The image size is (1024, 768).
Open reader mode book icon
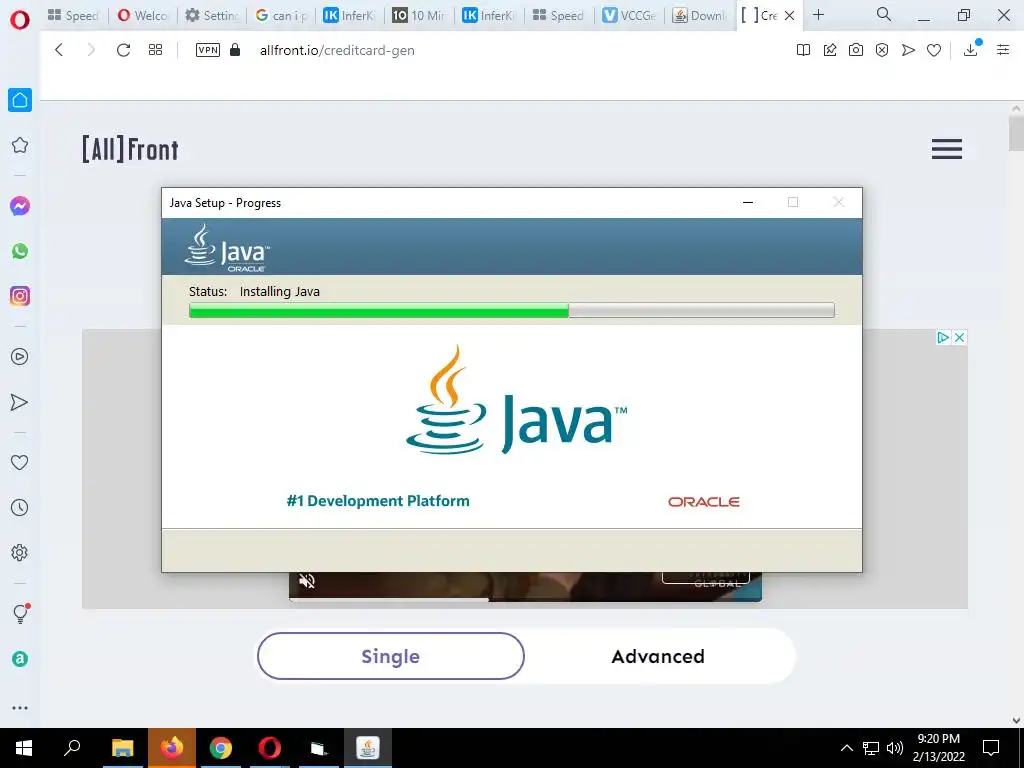(x=803, y=50)
